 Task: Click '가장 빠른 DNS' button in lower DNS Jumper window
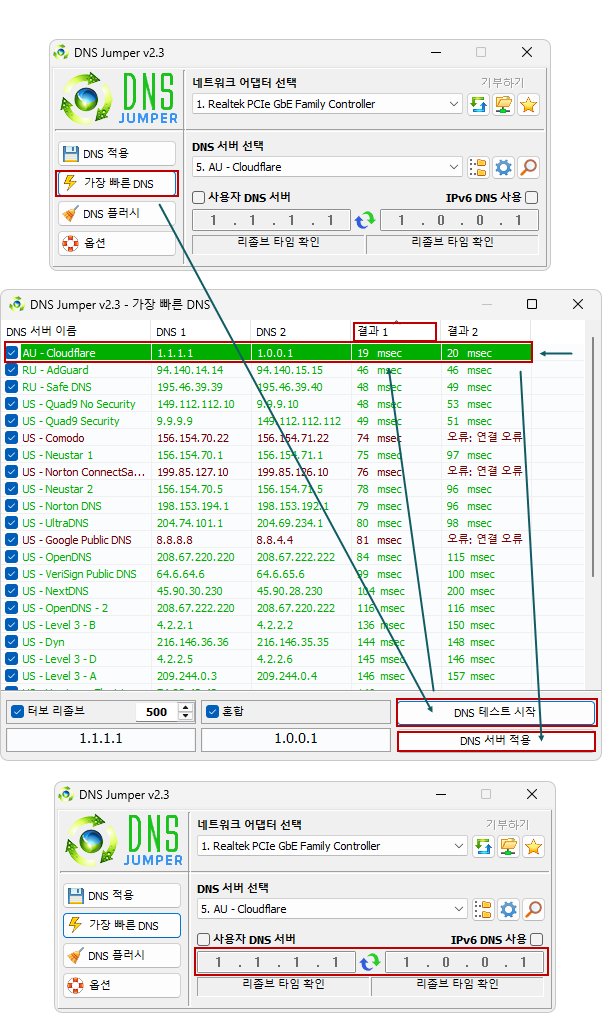[x=122, y=925]
